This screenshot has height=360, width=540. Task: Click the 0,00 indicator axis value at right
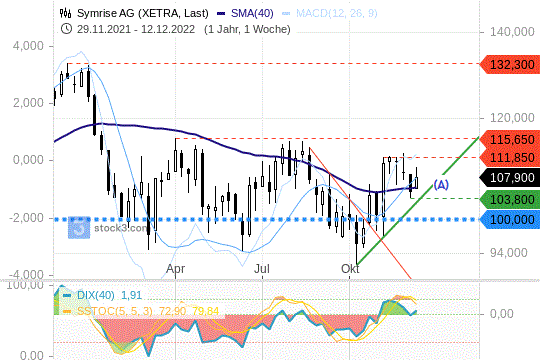point(501,313)
